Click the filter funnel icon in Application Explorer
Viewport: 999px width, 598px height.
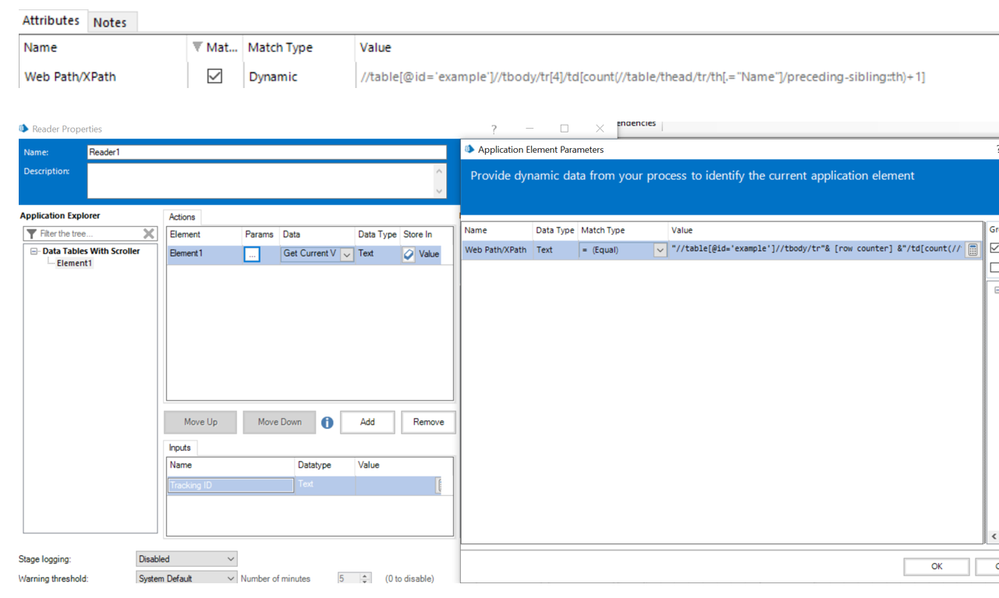pyautogui.click(x=32, y=234)
